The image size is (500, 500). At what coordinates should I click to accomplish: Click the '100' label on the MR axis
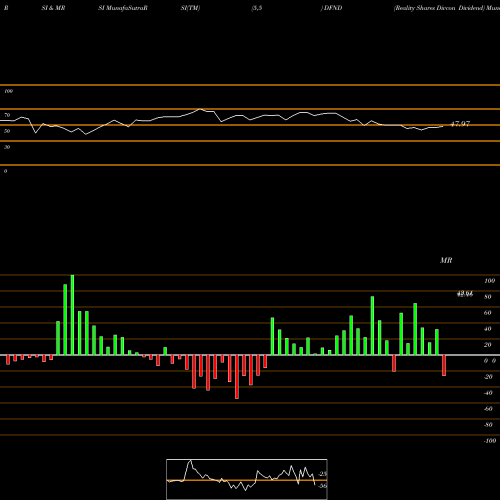(x=489, y=281)
